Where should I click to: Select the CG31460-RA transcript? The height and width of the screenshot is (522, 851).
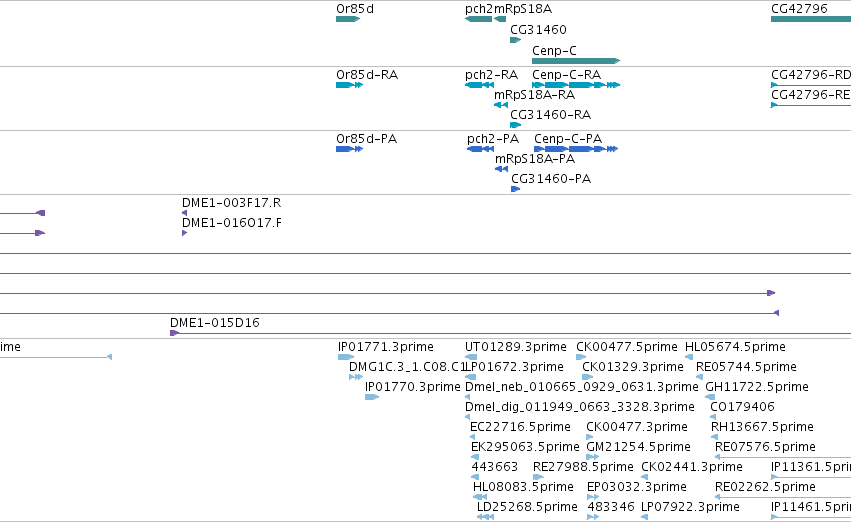point(516,125)
